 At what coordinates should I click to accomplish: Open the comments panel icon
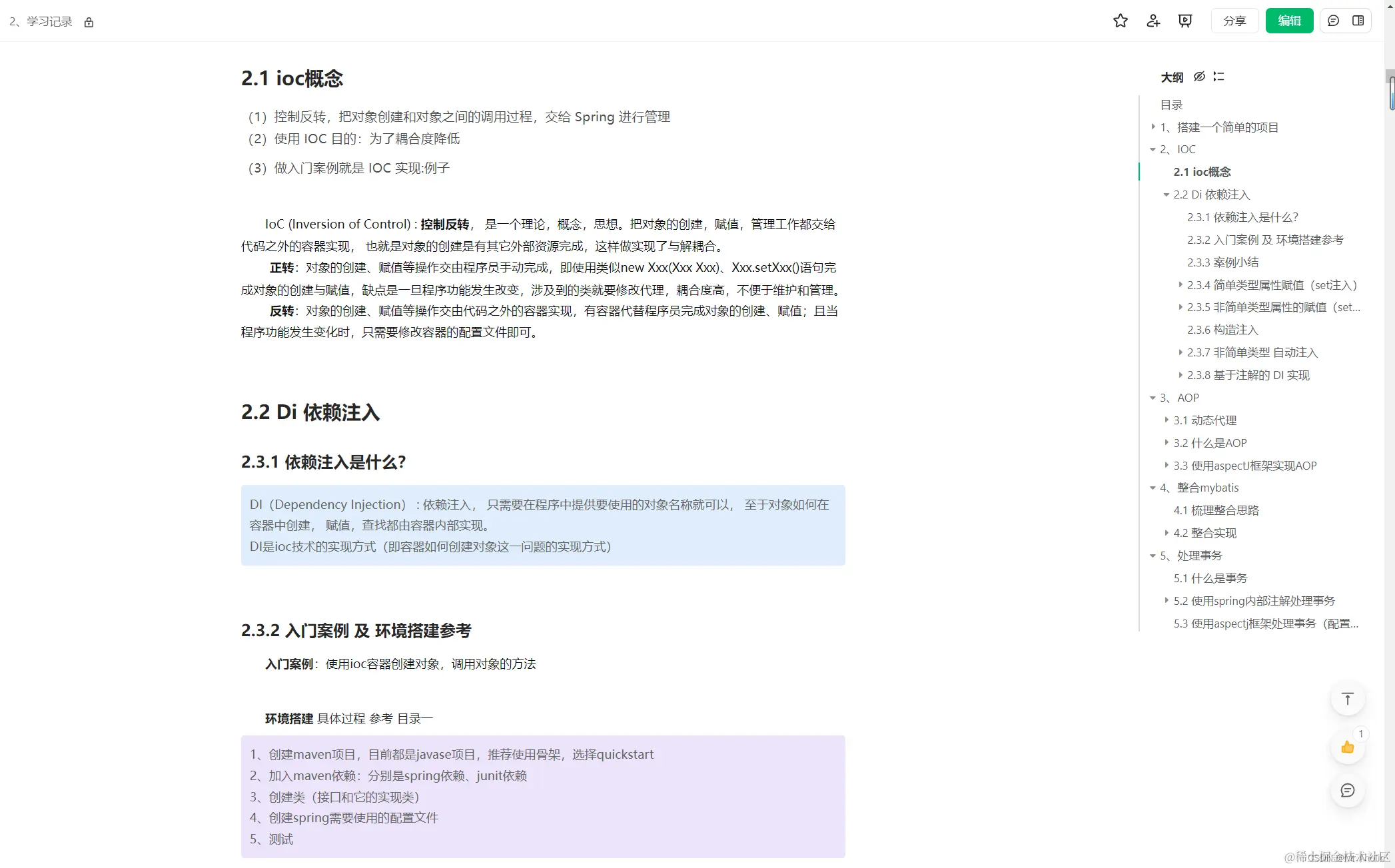click(1332, 21)
